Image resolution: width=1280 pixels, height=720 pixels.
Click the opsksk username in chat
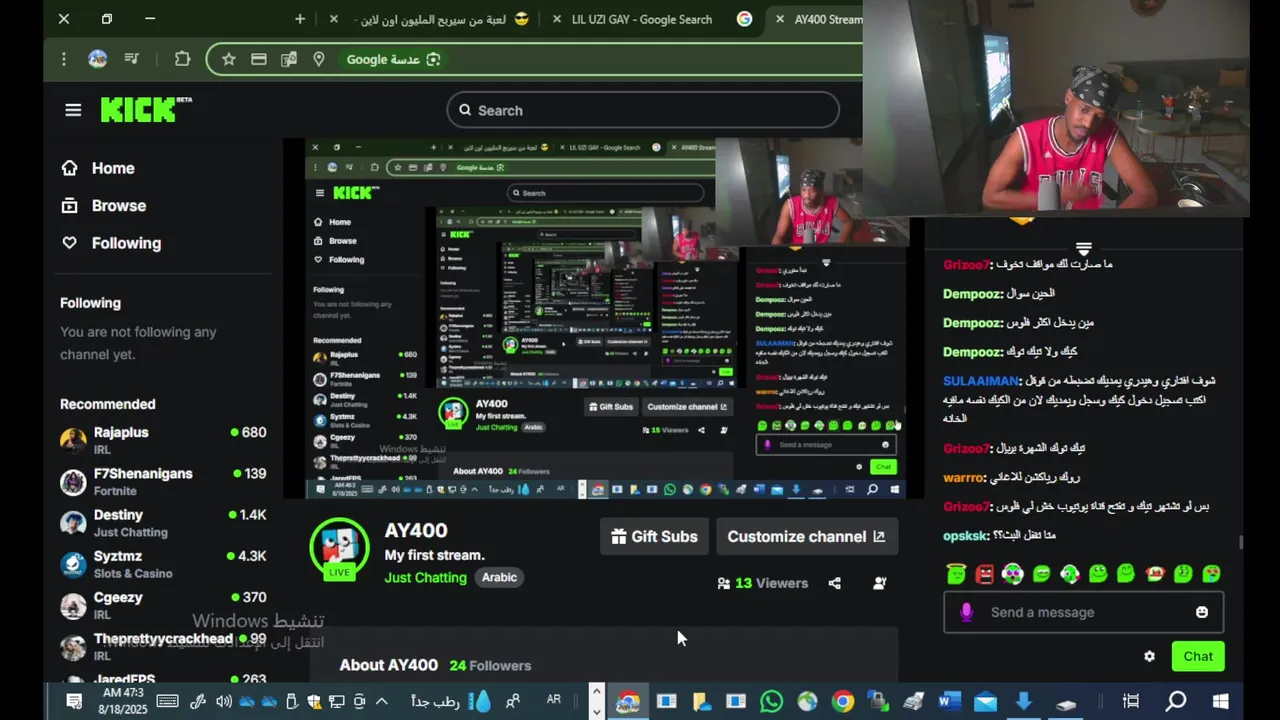(x=965, y=536)
